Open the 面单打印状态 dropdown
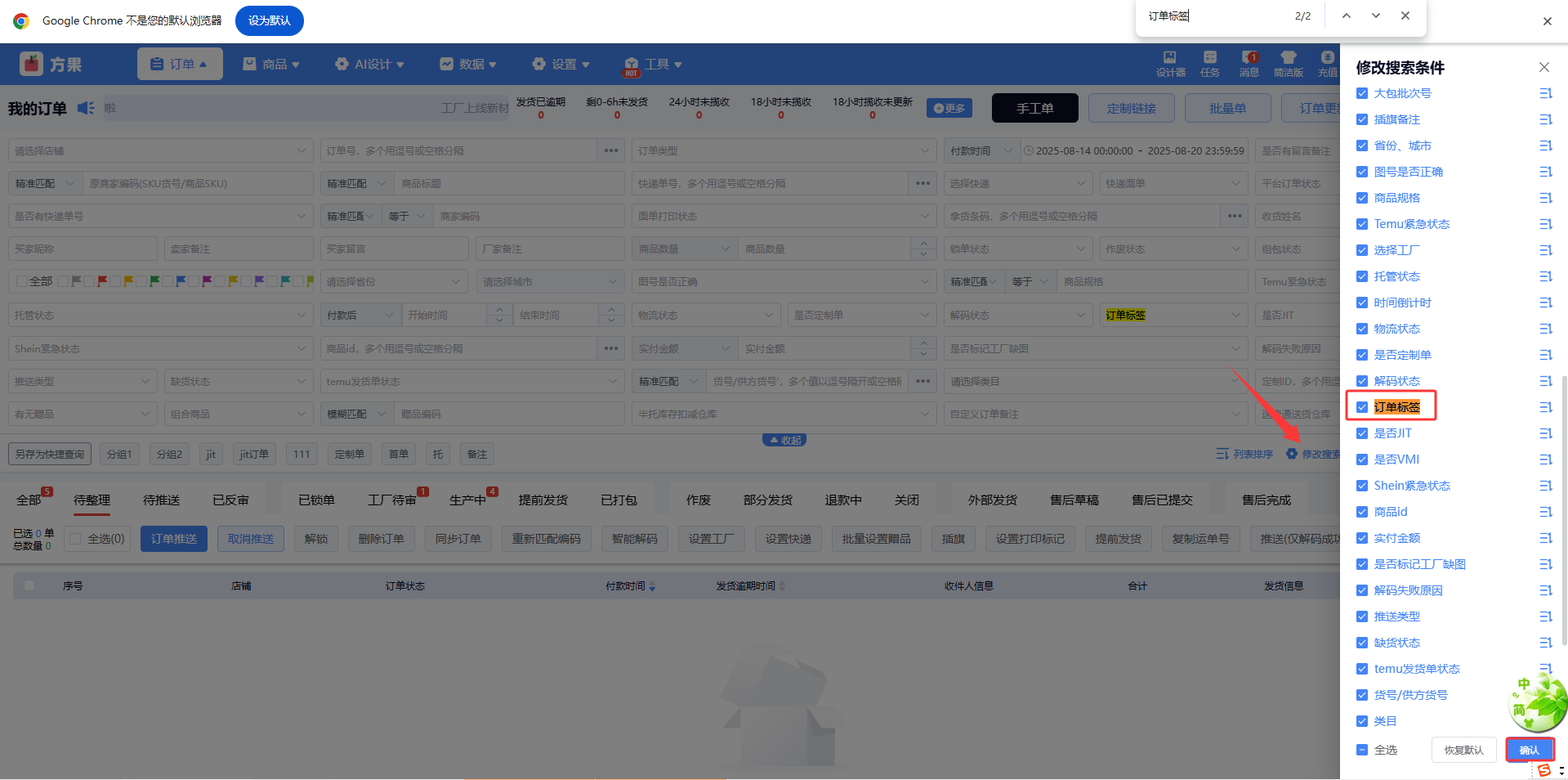1568x780 pixels. click(784, 216)
